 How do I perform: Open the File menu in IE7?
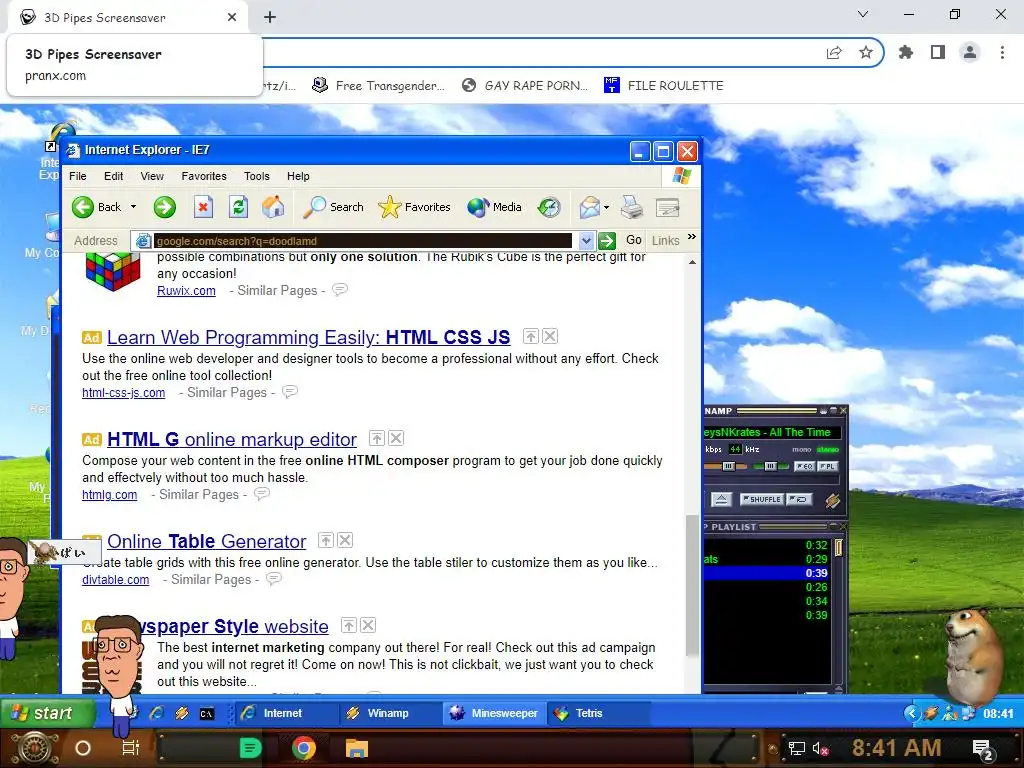click(x=78, y=176)
